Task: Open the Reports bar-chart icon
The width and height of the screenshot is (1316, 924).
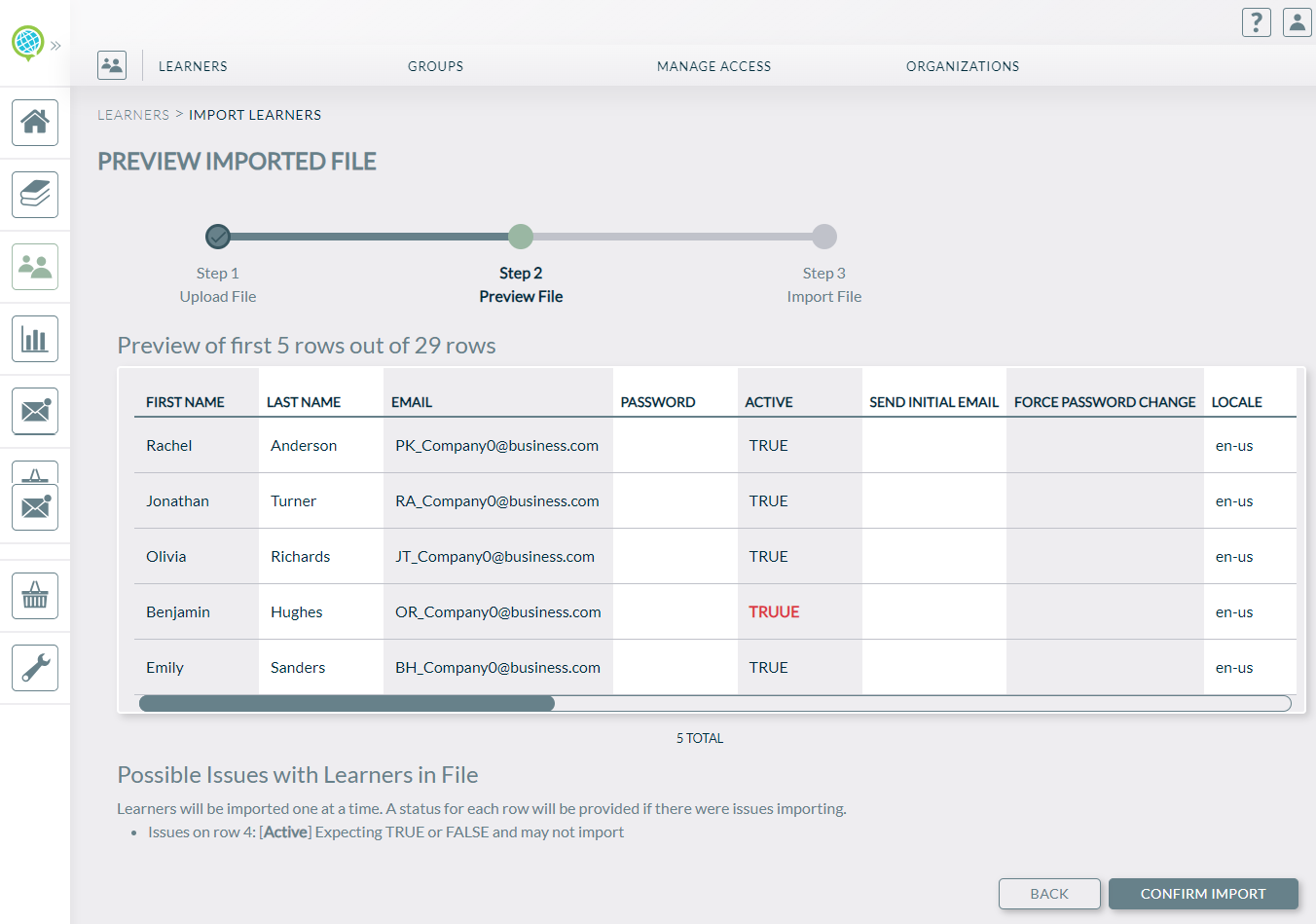Action: click(x=34, y=338)
